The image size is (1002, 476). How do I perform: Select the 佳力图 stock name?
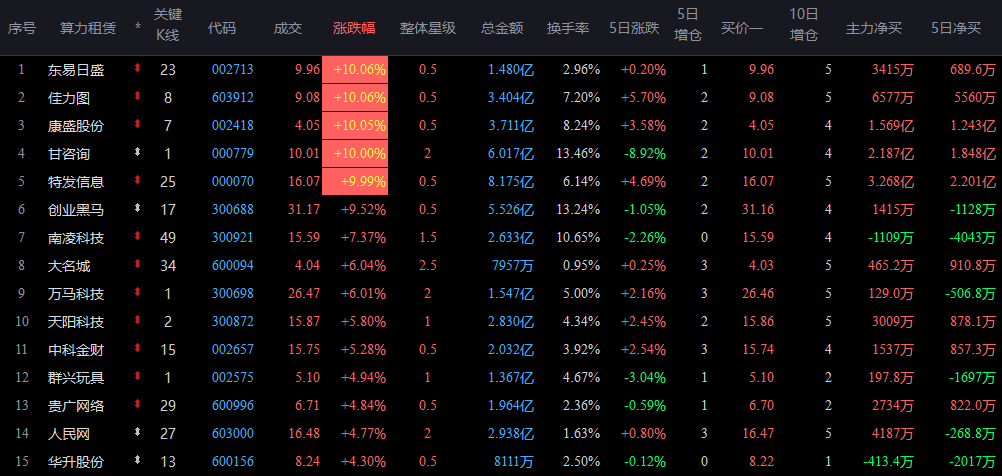(x=68, y=98)
